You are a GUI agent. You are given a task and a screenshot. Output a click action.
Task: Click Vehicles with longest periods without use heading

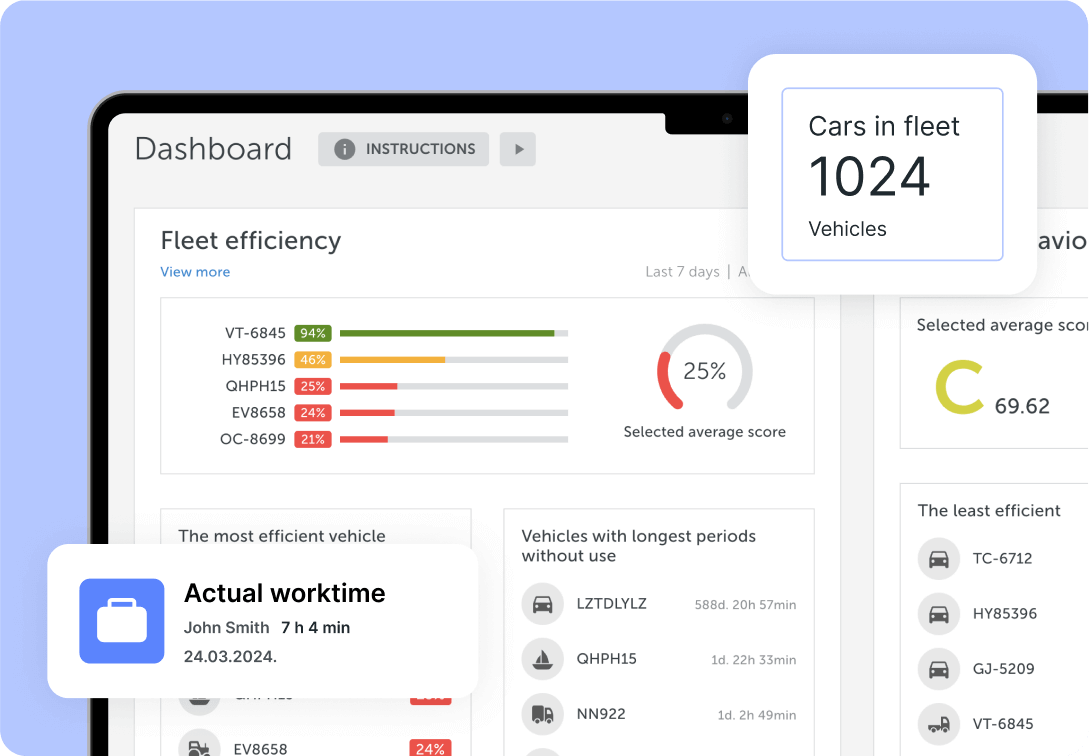click(x=639, y=546)
